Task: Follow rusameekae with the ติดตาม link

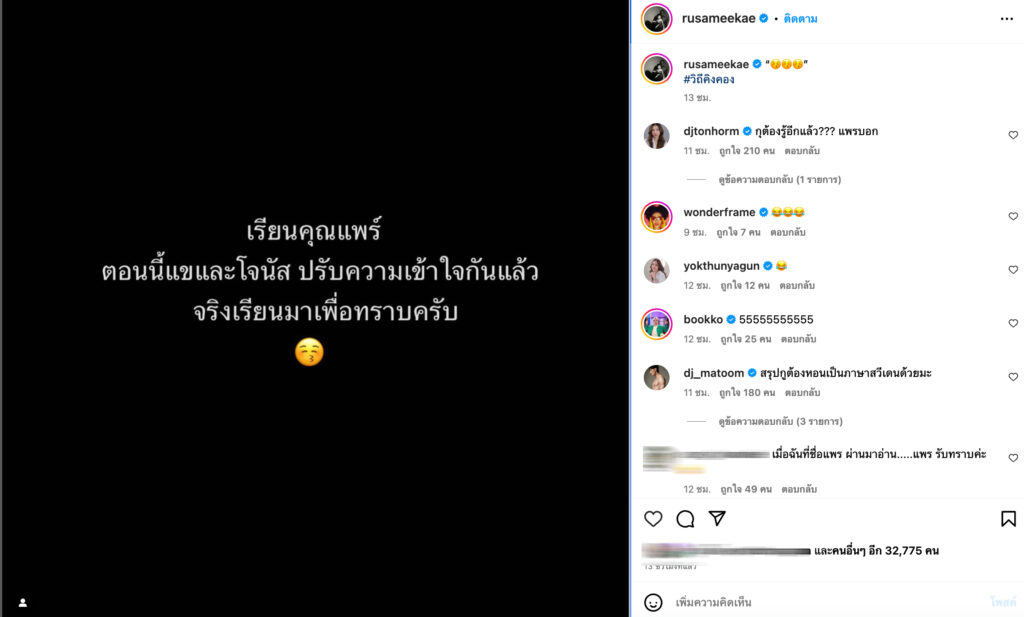Action: [x=800, y=19]
